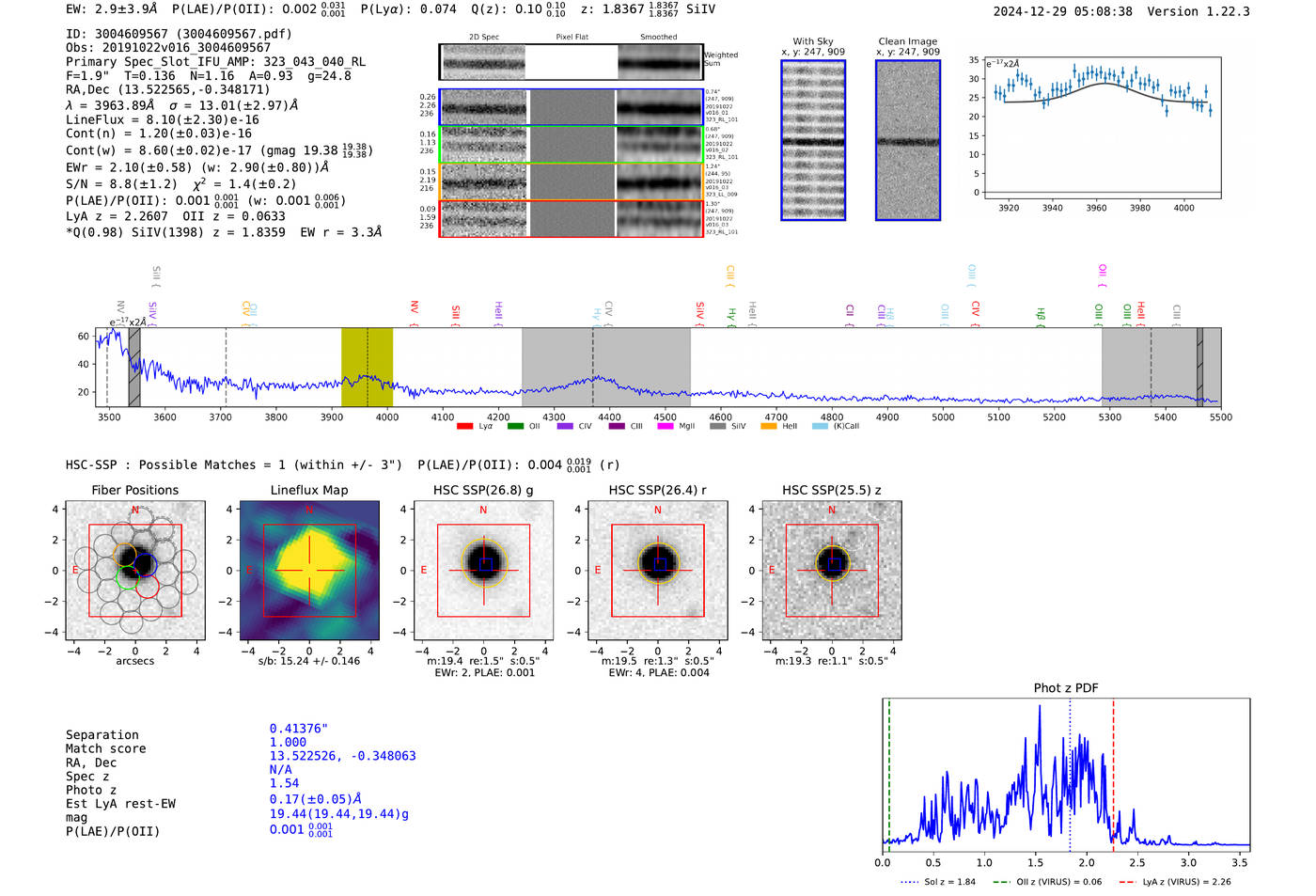Click the With Sky spectral cutout
The image size is (1316, 896).
(813, 140)
